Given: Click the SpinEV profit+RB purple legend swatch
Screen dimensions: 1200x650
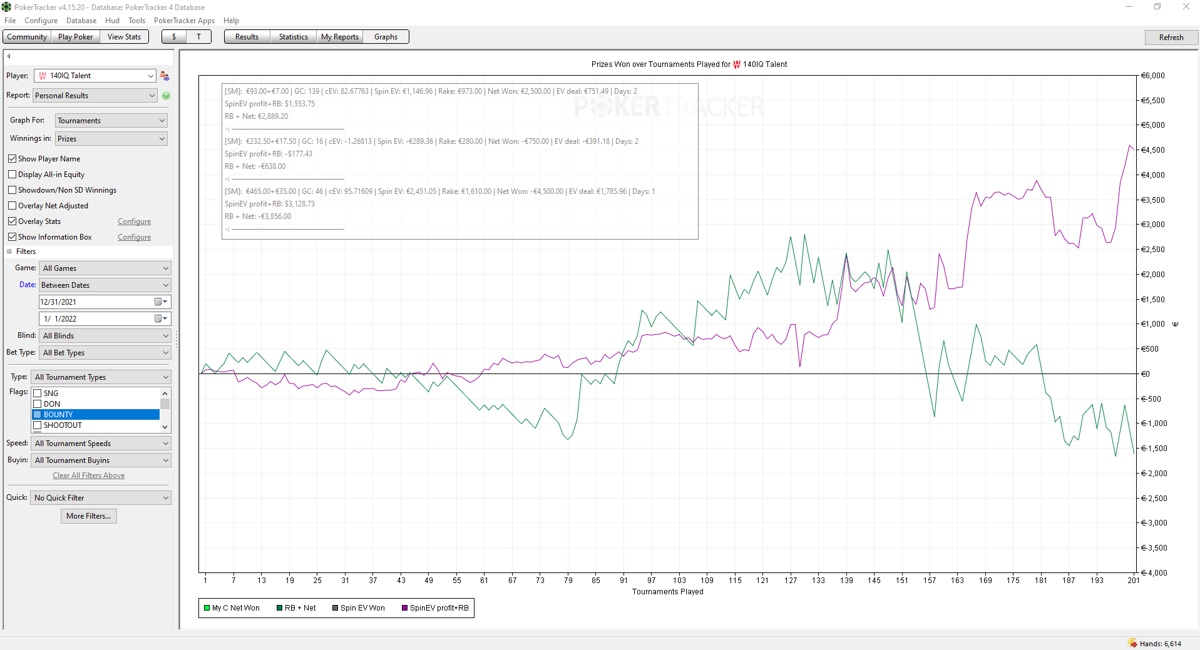Looking at the screenshot, I should 404,608.
